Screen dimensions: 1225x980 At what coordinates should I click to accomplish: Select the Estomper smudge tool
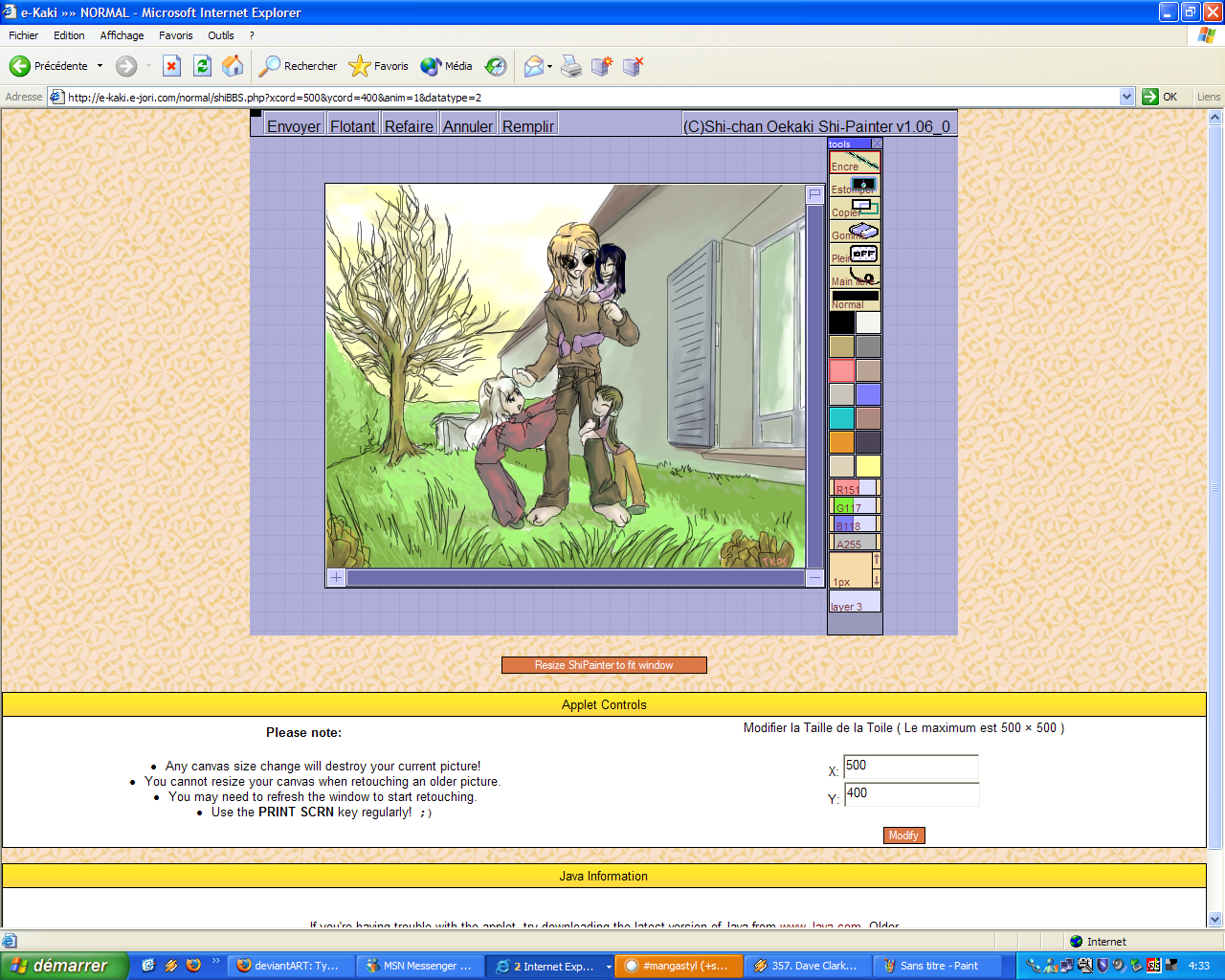tap(855, 186)
